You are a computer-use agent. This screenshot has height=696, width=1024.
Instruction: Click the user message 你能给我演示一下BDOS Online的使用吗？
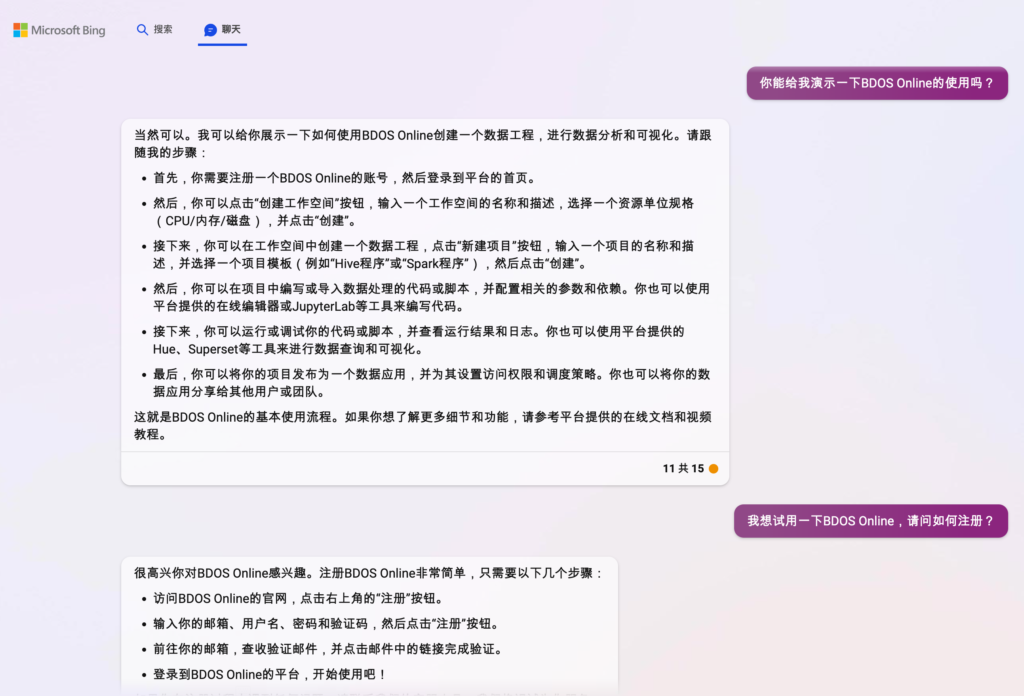(x=877, y=83)
